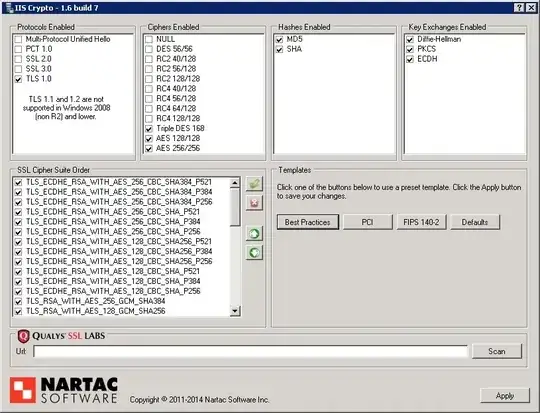Viewport: 540px width, 413px height.
Task: Check the RC2 128/128 cipher checkbox
Action: point(149,79)
